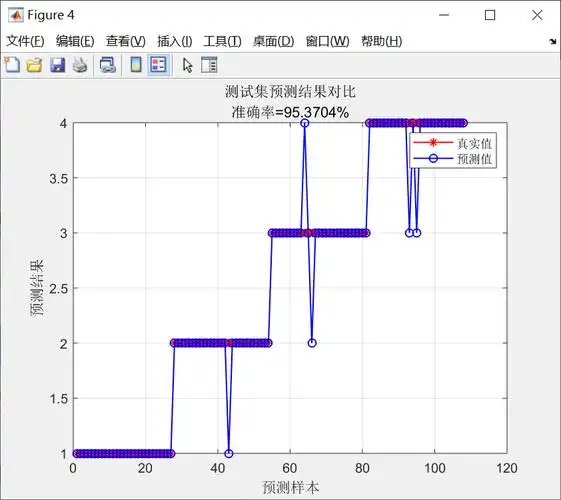This screenshot has height=500, width=561.
Task: Click the misclassified point at value 1 near sample 43
Action: coord(229,454)
